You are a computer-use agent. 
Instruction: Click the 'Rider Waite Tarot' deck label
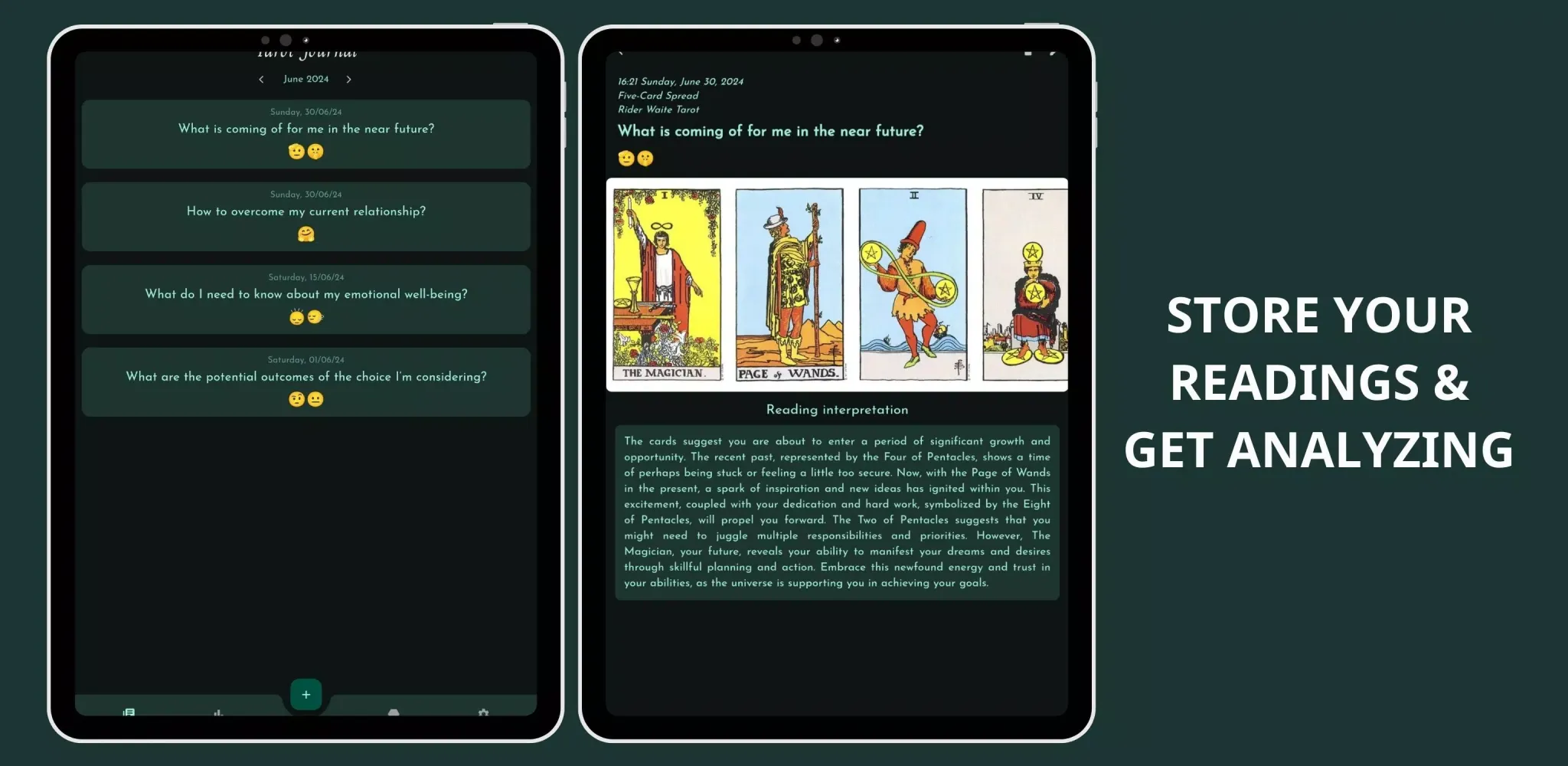pos(658,110)
